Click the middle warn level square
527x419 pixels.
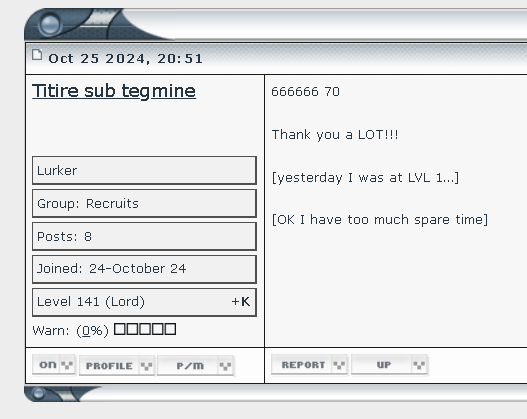145,329
